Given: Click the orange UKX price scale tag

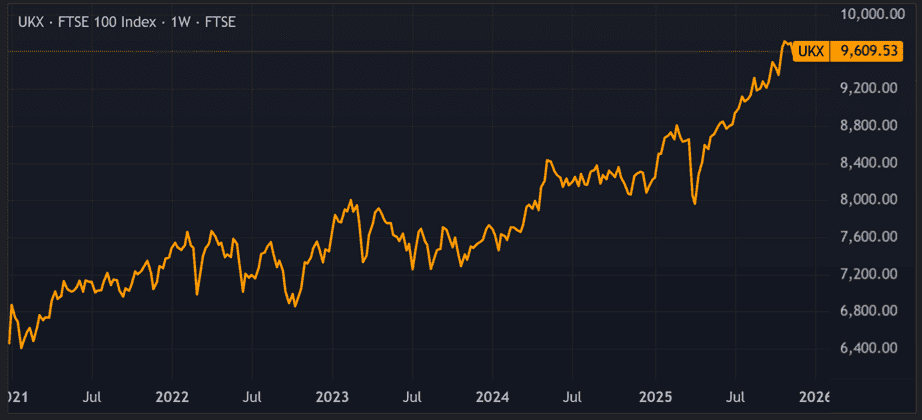Looking at the screenshot, I should 814,51.
